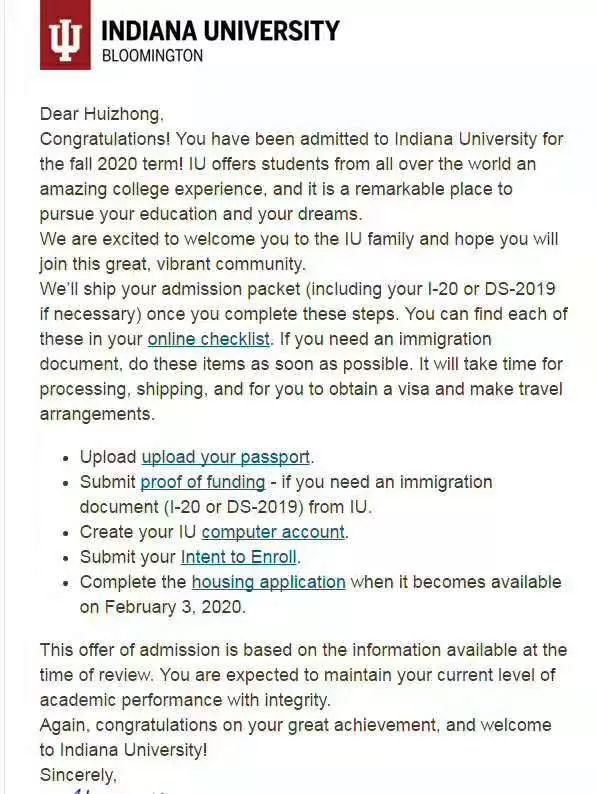Viewport: 596px width, 794px height.
Task: Open the proof of funding link
Action: click(203, 482)
